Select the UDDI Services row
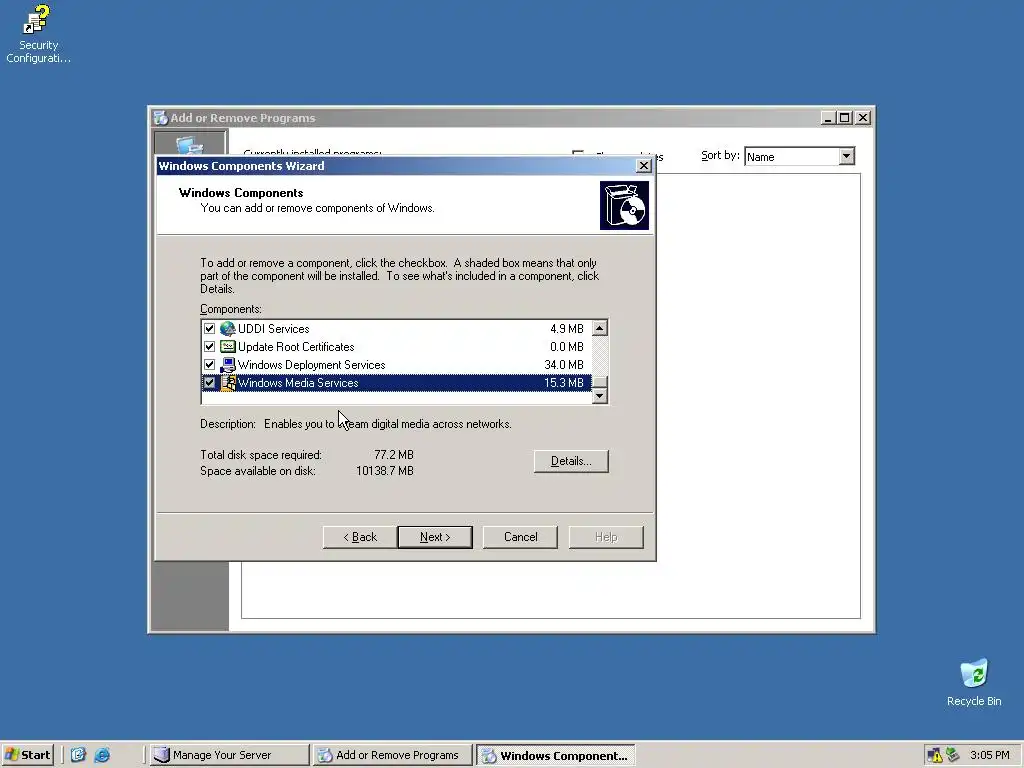This screenshot has width=1024, height=768. [x=396, y=328]
